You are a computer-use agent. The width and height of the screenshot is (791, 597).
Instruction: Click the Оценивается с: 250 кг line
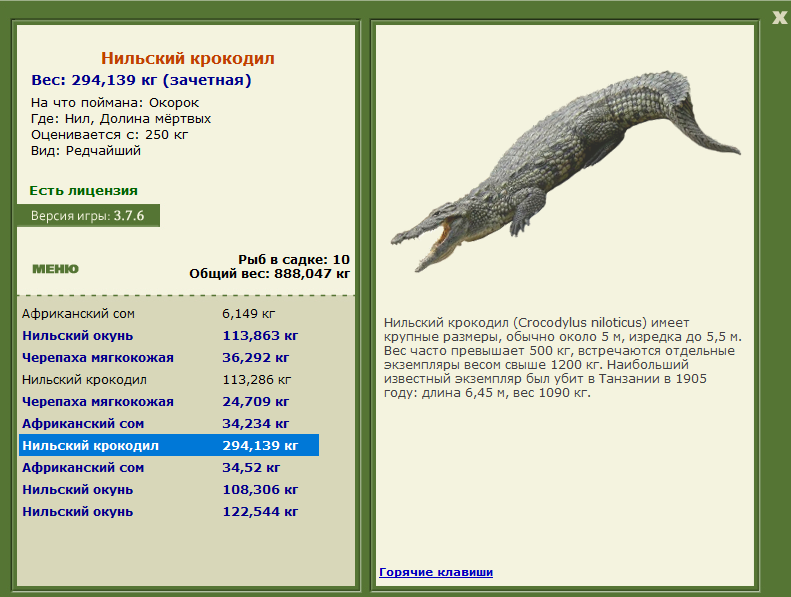(109, 135)
